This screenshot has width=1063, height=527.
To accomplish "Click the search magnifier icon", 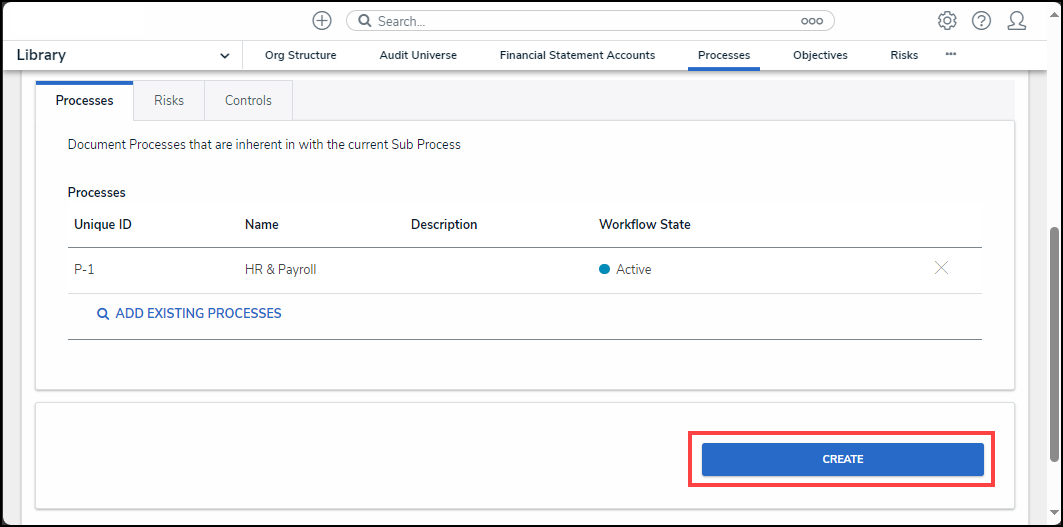I will (365, 21).
